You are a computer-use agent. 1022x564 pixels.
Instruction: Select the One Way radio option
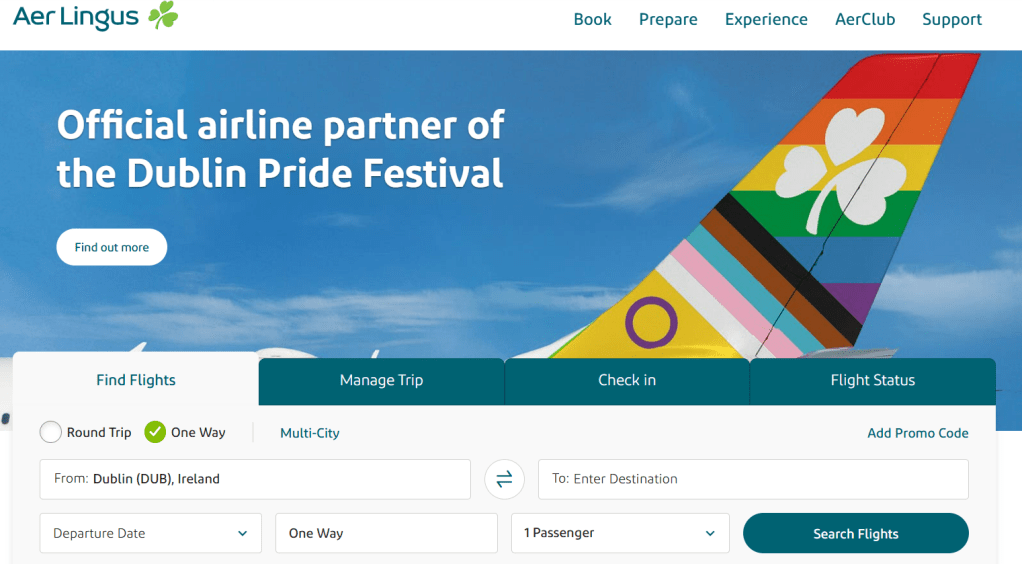(x=155, y=433)
